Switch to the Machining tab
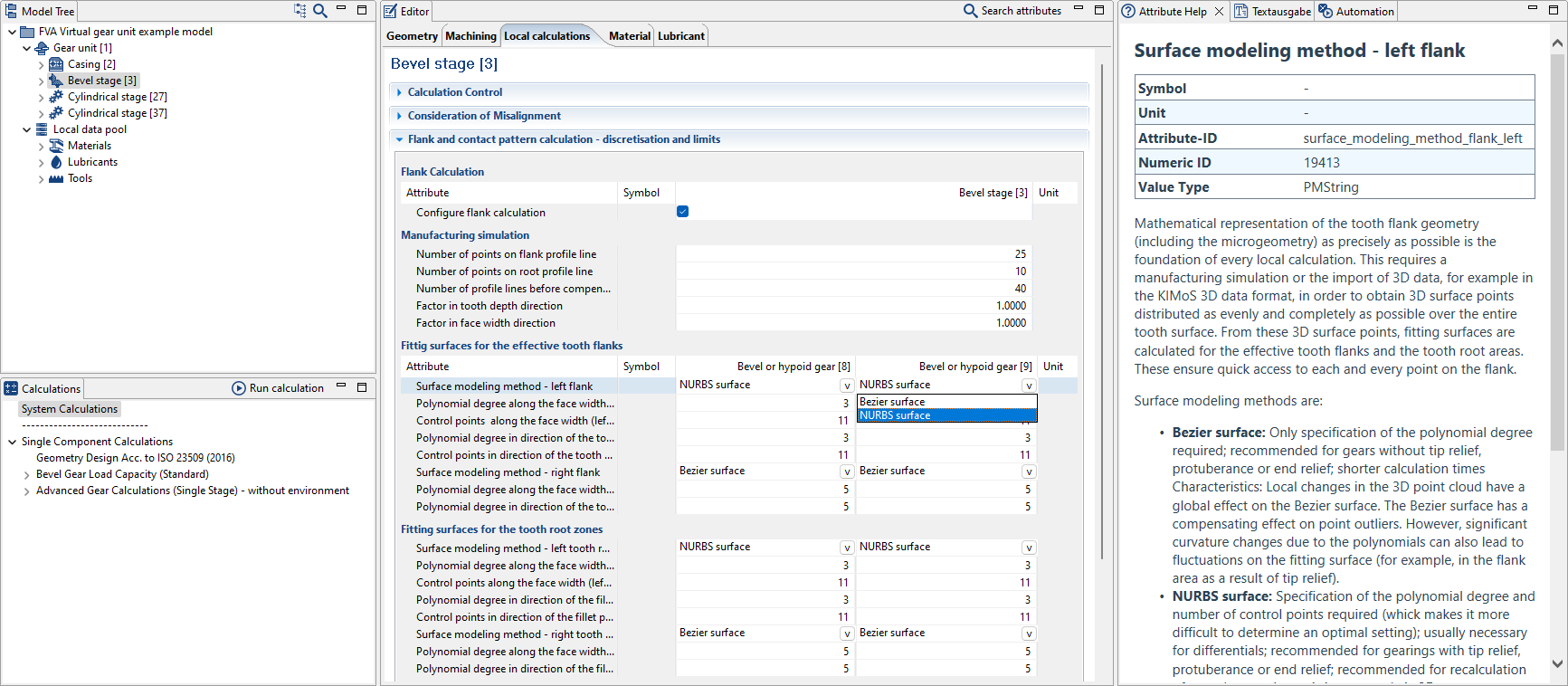1568x686 pixels. (x=470, y=36)
